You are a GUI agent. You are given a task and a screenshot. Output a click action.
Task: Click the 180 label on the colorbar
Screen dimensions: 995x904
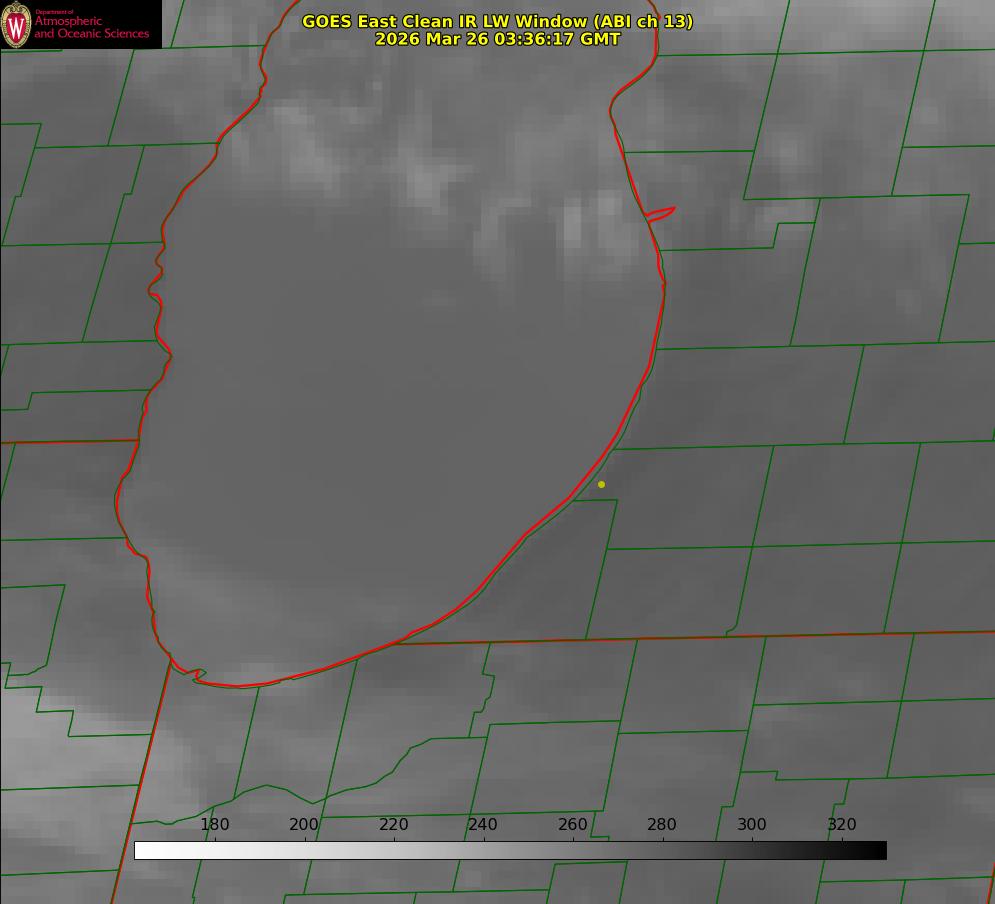click(x=215, y=825)
